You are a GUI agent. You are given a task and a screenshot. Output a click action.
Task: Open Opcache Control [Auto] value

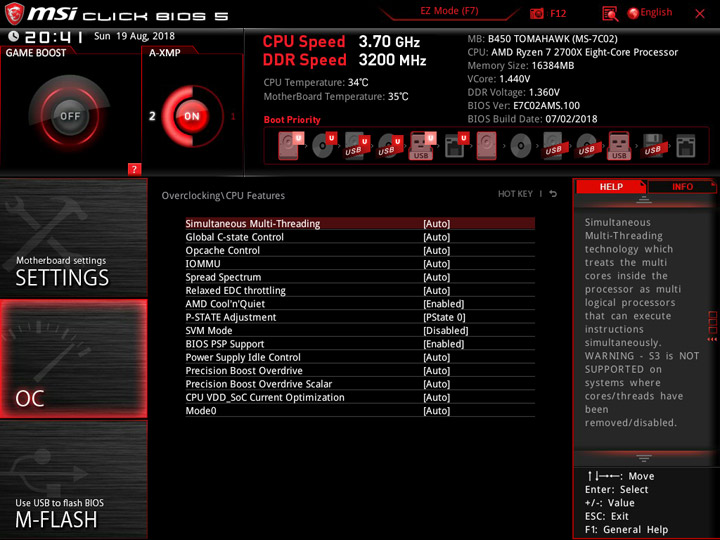(437, 250)
